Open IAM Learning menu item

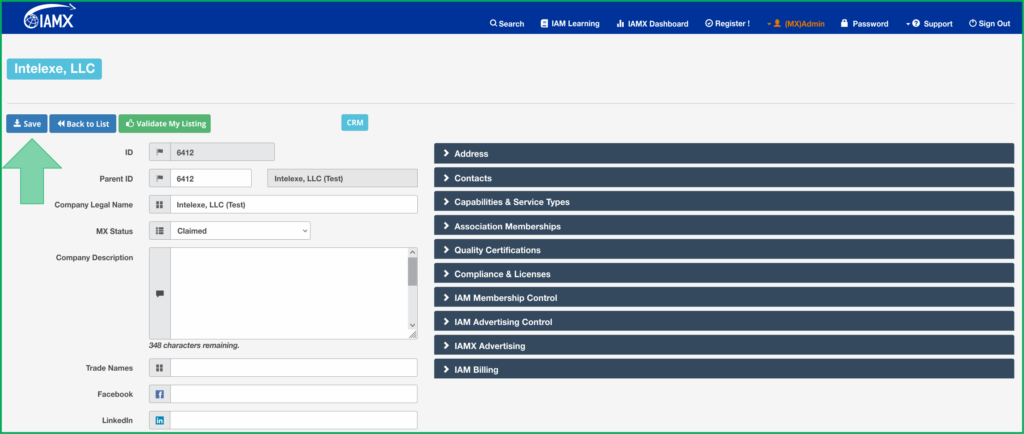point(569,23)
